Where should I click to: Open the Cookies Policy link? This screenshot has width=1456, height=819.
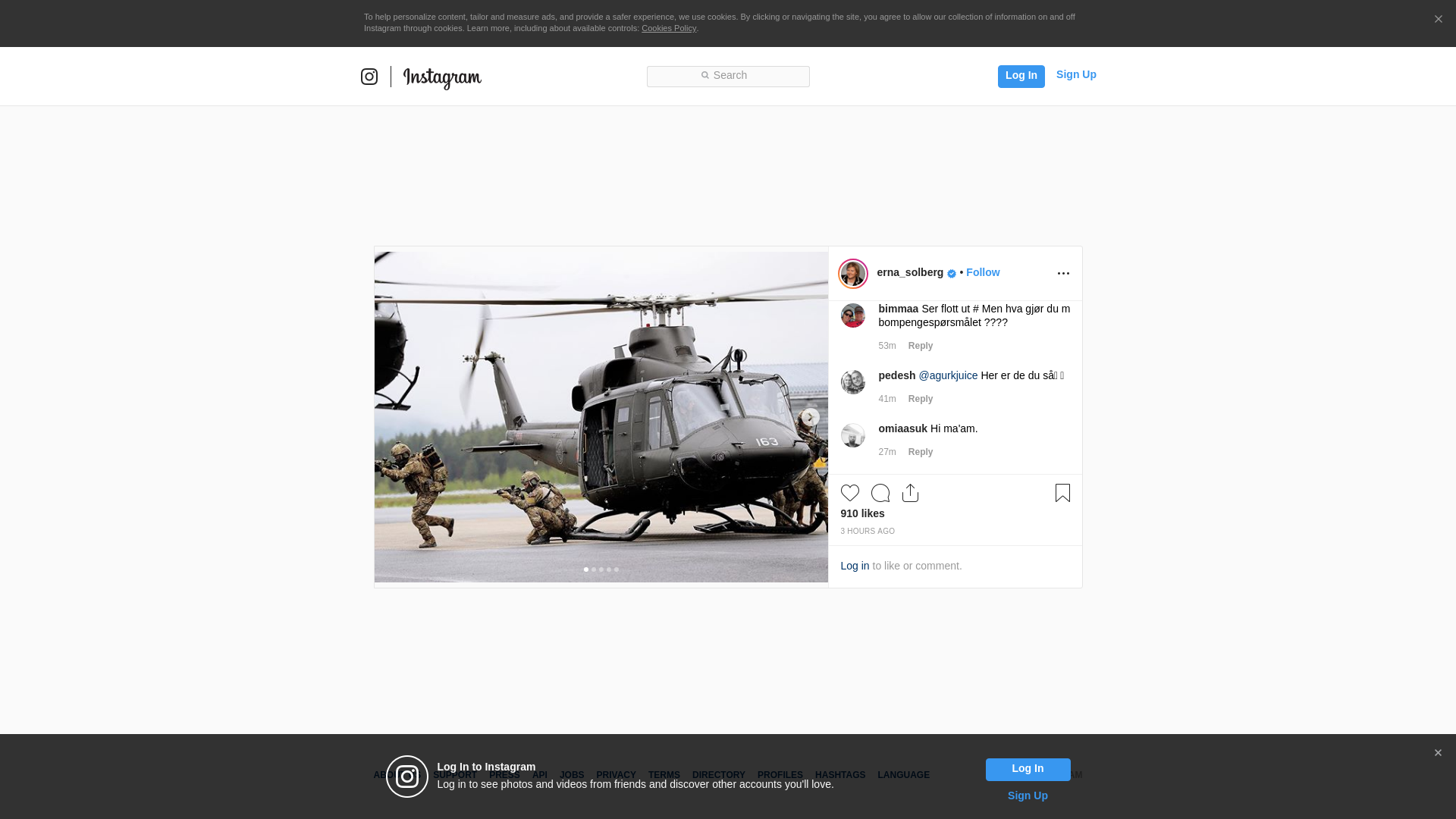click(669, 28)
